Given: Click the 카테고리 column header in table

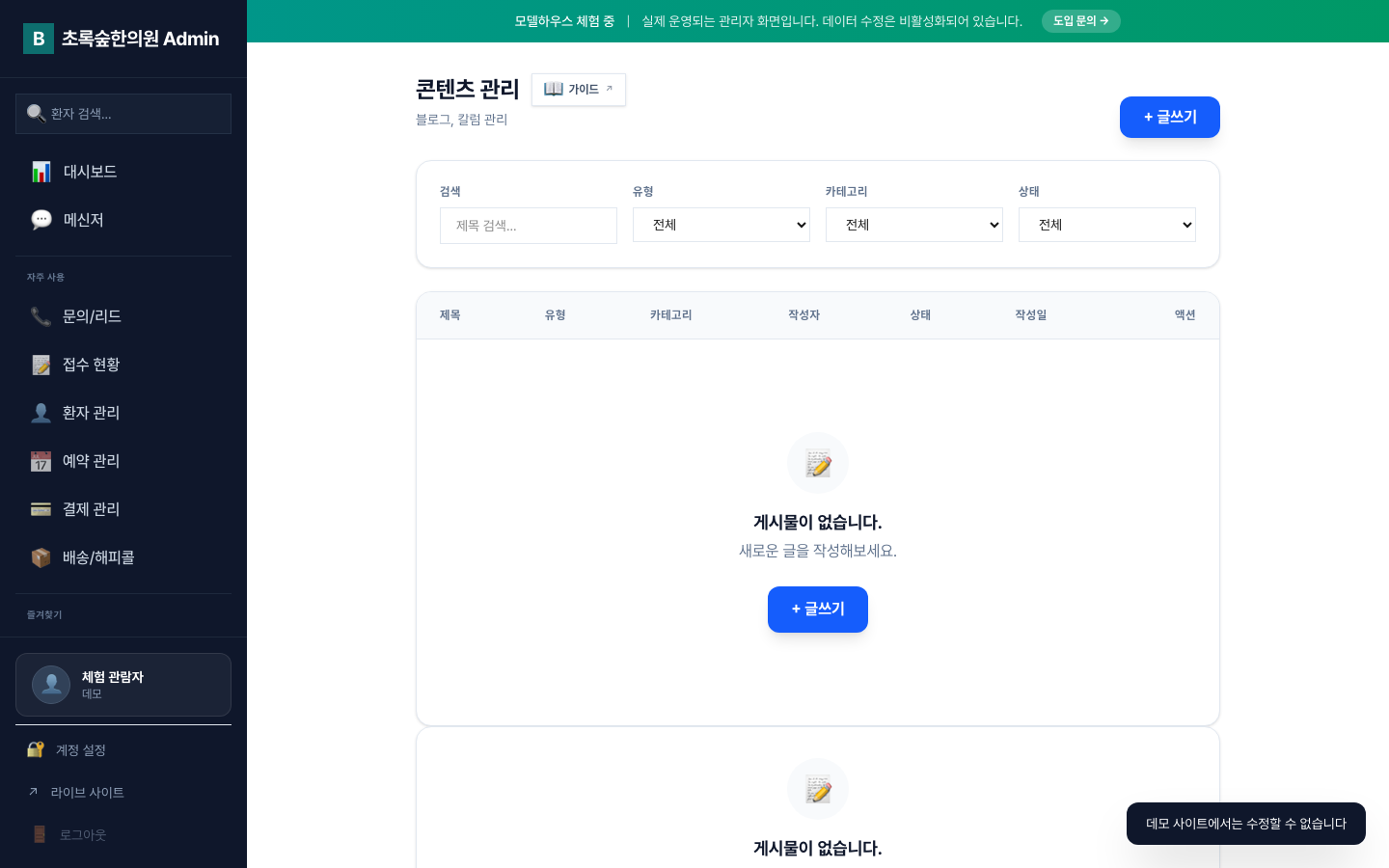Looking at the screenshot, I should coord(671,315).
